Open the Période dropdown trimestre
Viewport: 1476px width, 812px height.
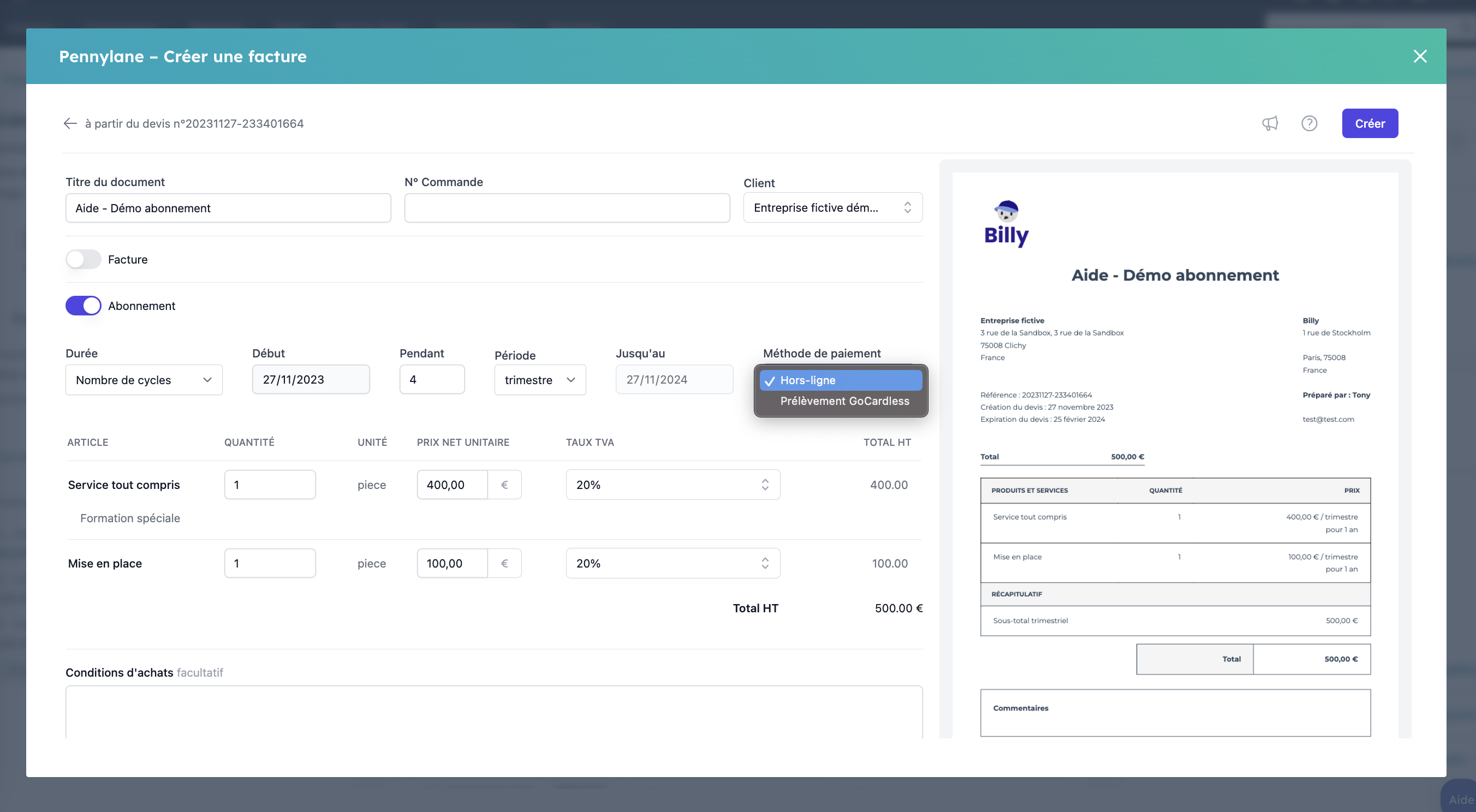(x=540, y=380)
